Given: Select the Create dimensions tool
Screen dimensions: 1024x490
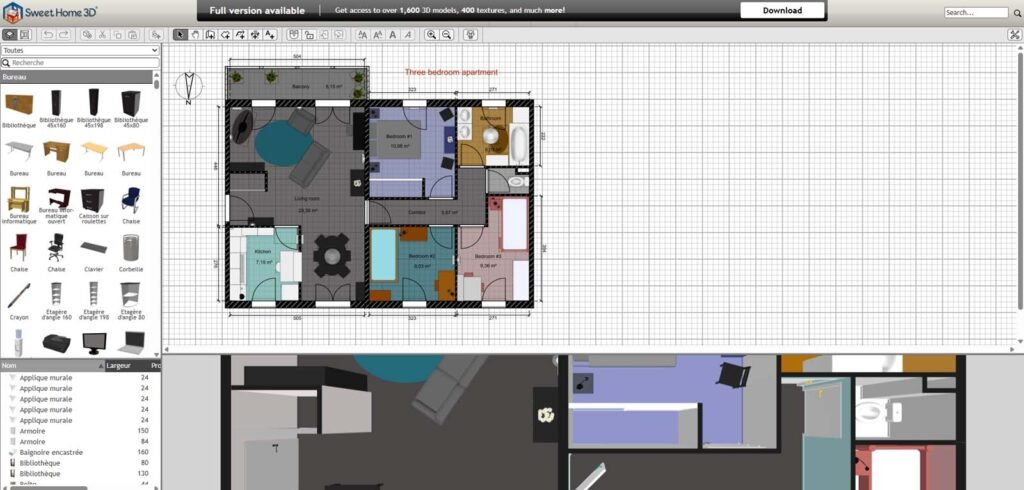Looking at the screenshot, I should tap(255, 35).
